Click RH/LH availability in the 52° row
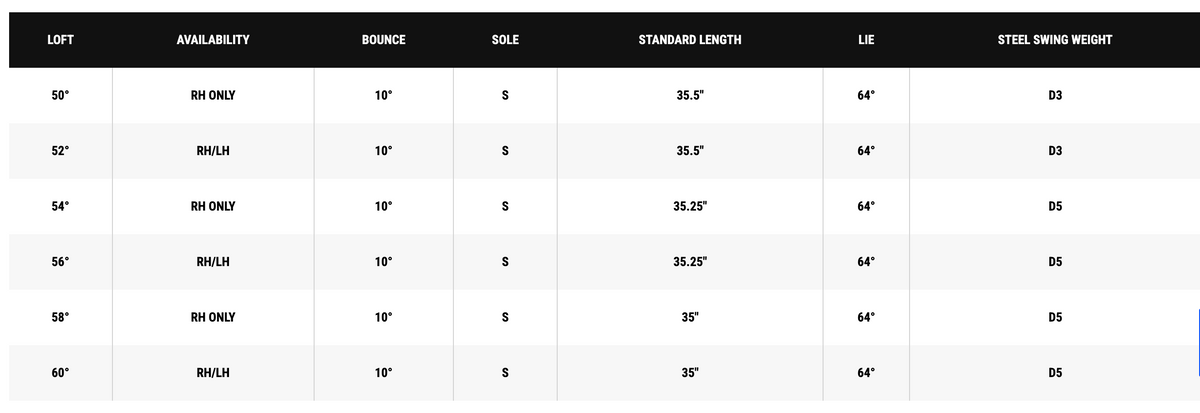Image resolution: width=1200 pixels, height=413 pixels. click(213, 151)
